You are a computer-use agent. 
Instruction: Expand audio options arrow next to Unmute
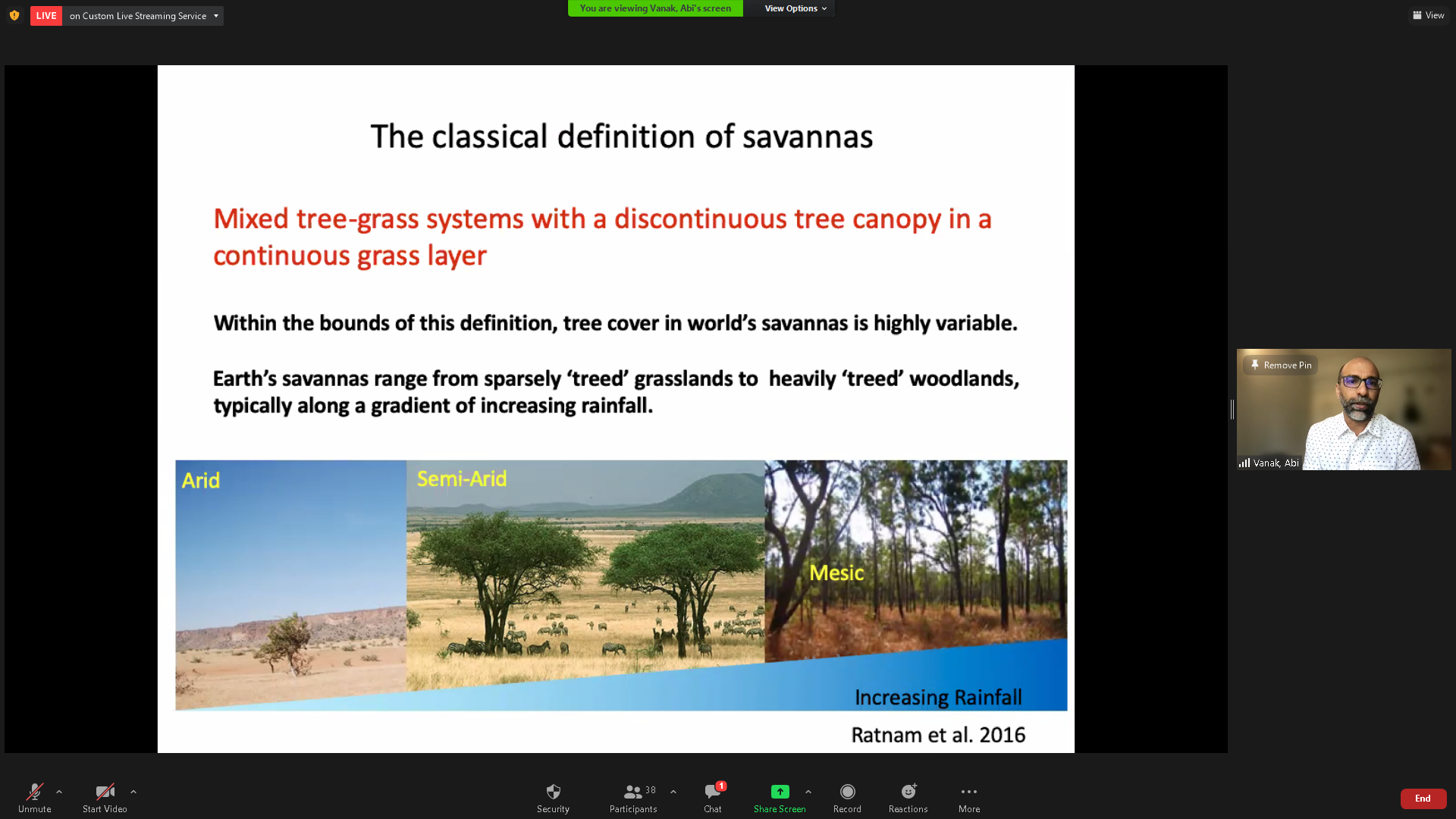[59, 792]
